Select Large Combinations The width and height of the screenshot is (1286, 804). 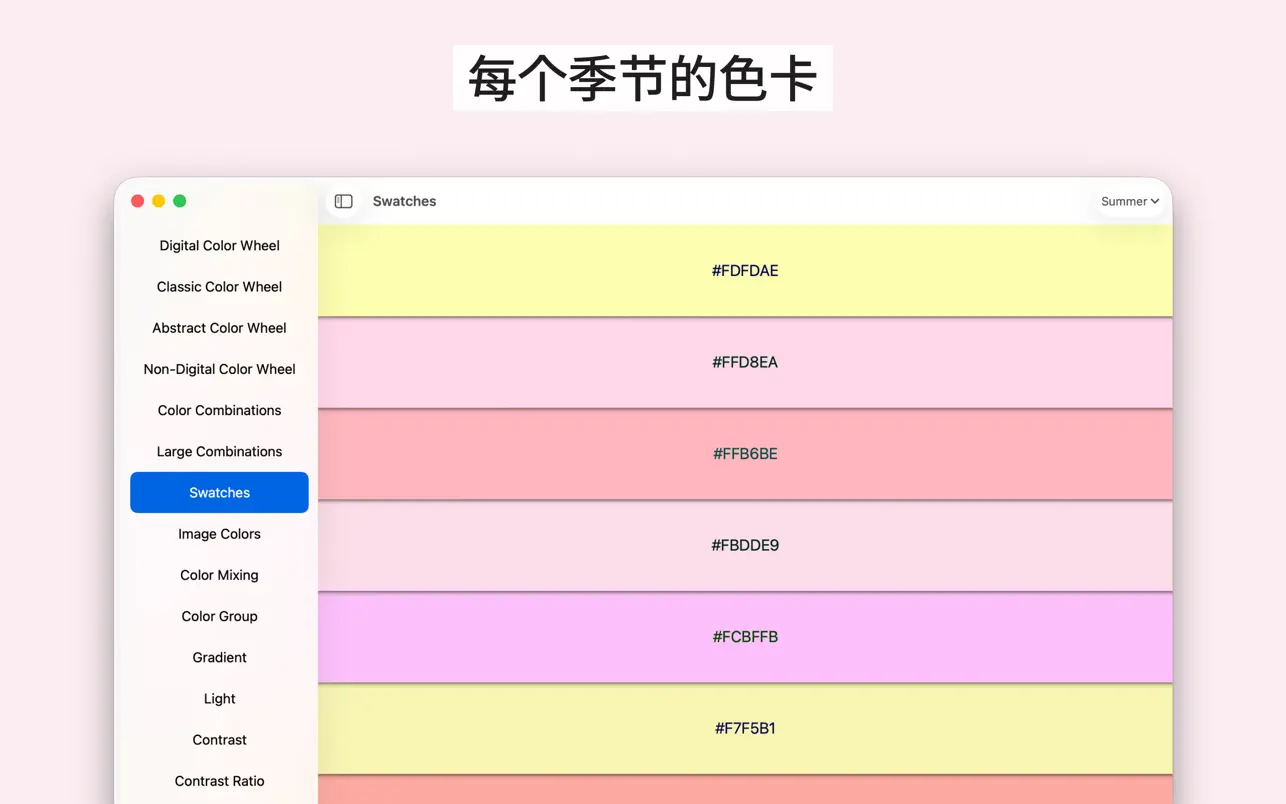pos(219,451)
